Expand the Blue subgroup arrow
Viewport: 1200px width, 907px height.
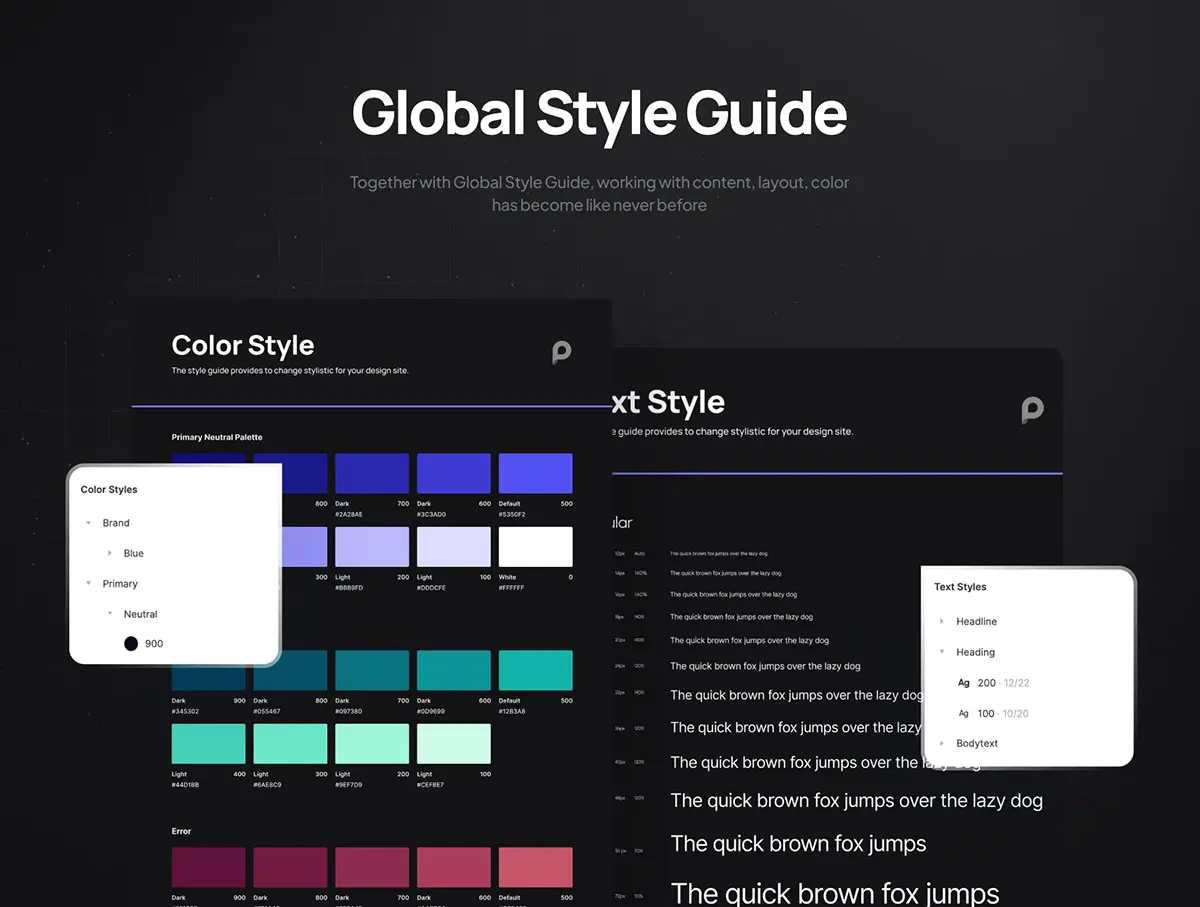(110, 553)
